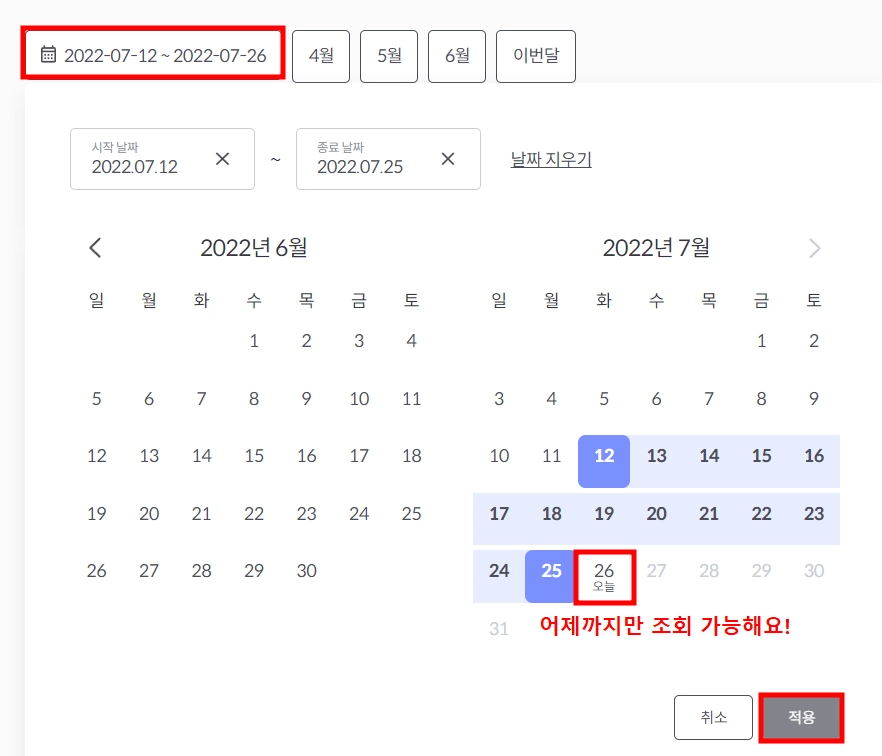Click the 시작 날짜 input field
This screenshot has width=882, height=756.
(x=163, y=159)
